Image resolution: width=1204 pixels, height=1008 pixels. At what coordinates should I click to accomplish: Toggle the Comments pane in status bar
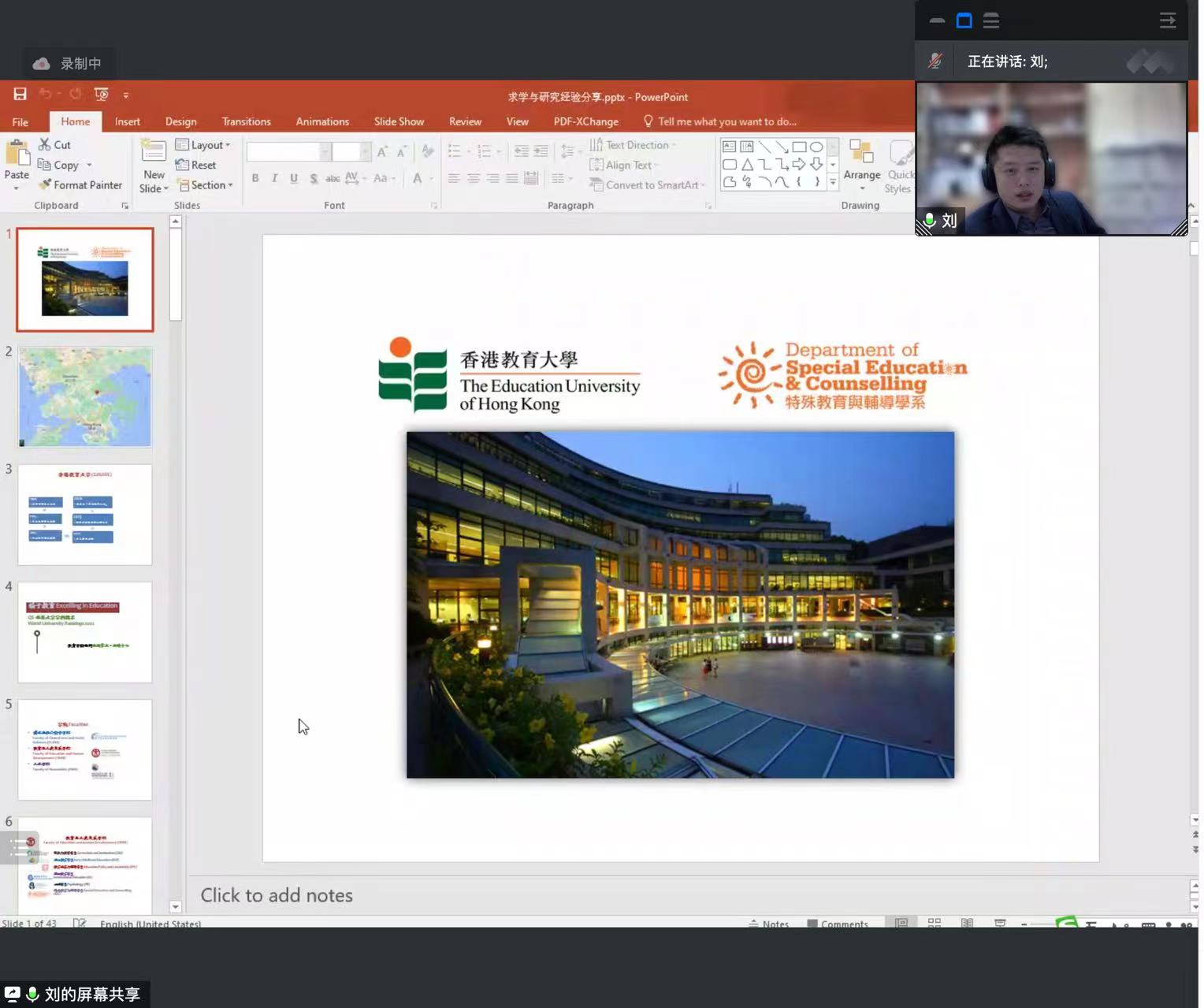838,924
